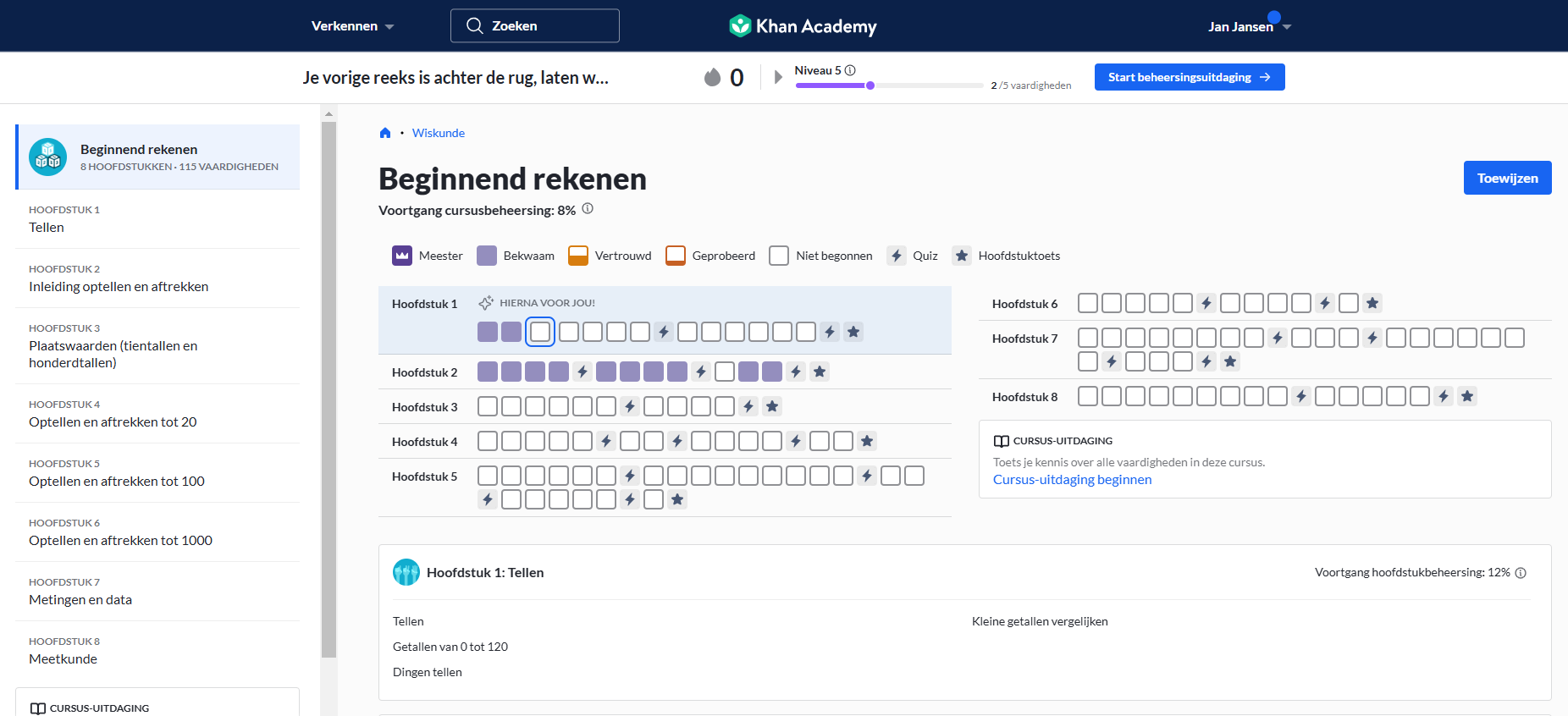
Task: Select Optellen en aftrekken tot 20
Action: coord(157,414)
